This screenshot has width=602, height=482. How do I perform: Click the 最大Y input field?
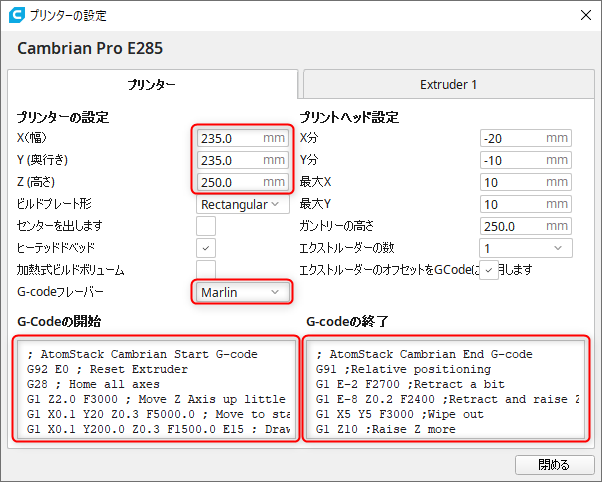tap(526, 204)
